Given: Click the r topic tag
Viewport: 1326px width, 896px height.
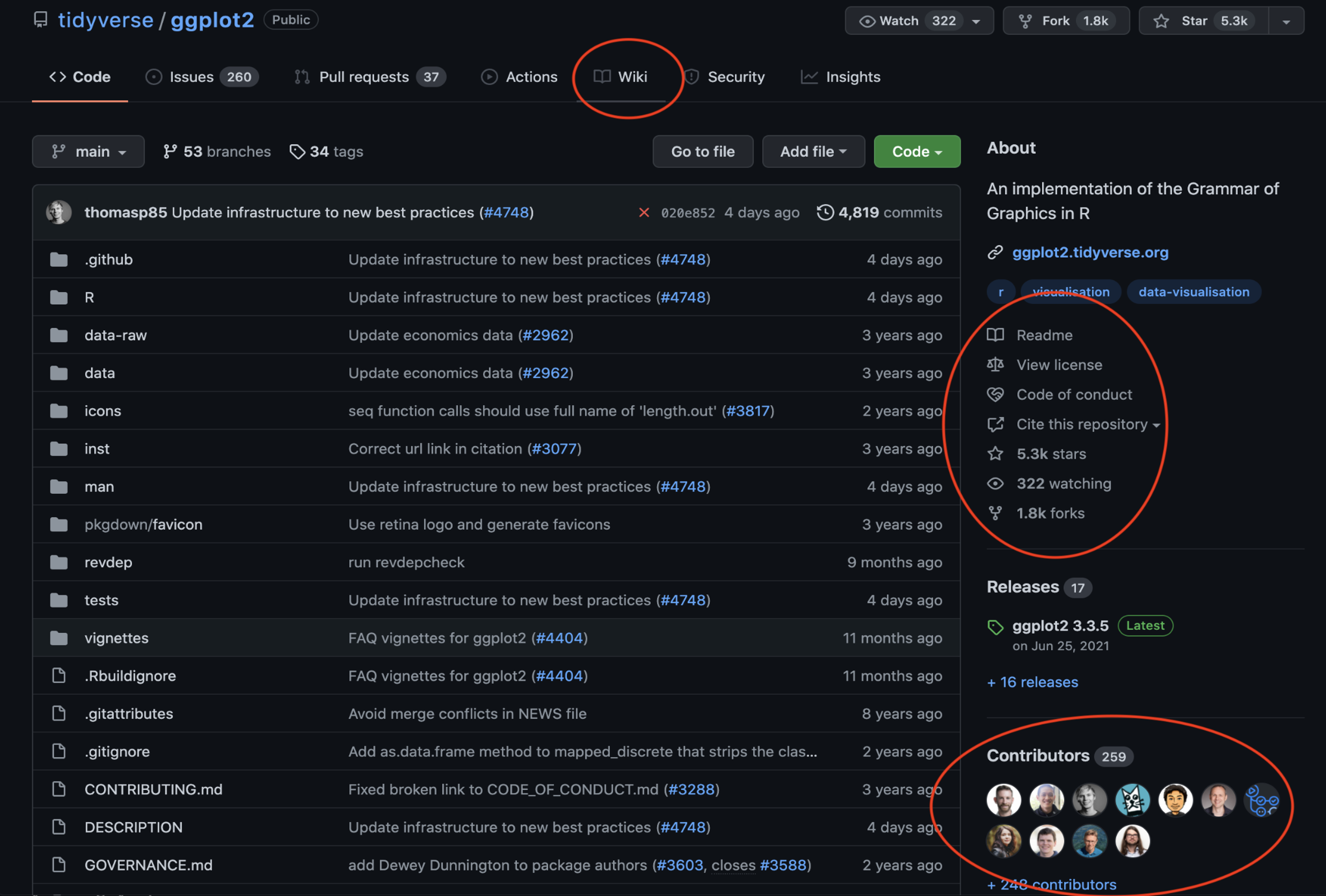Looking at the screenshot, I should click(x=1001, y=292).
